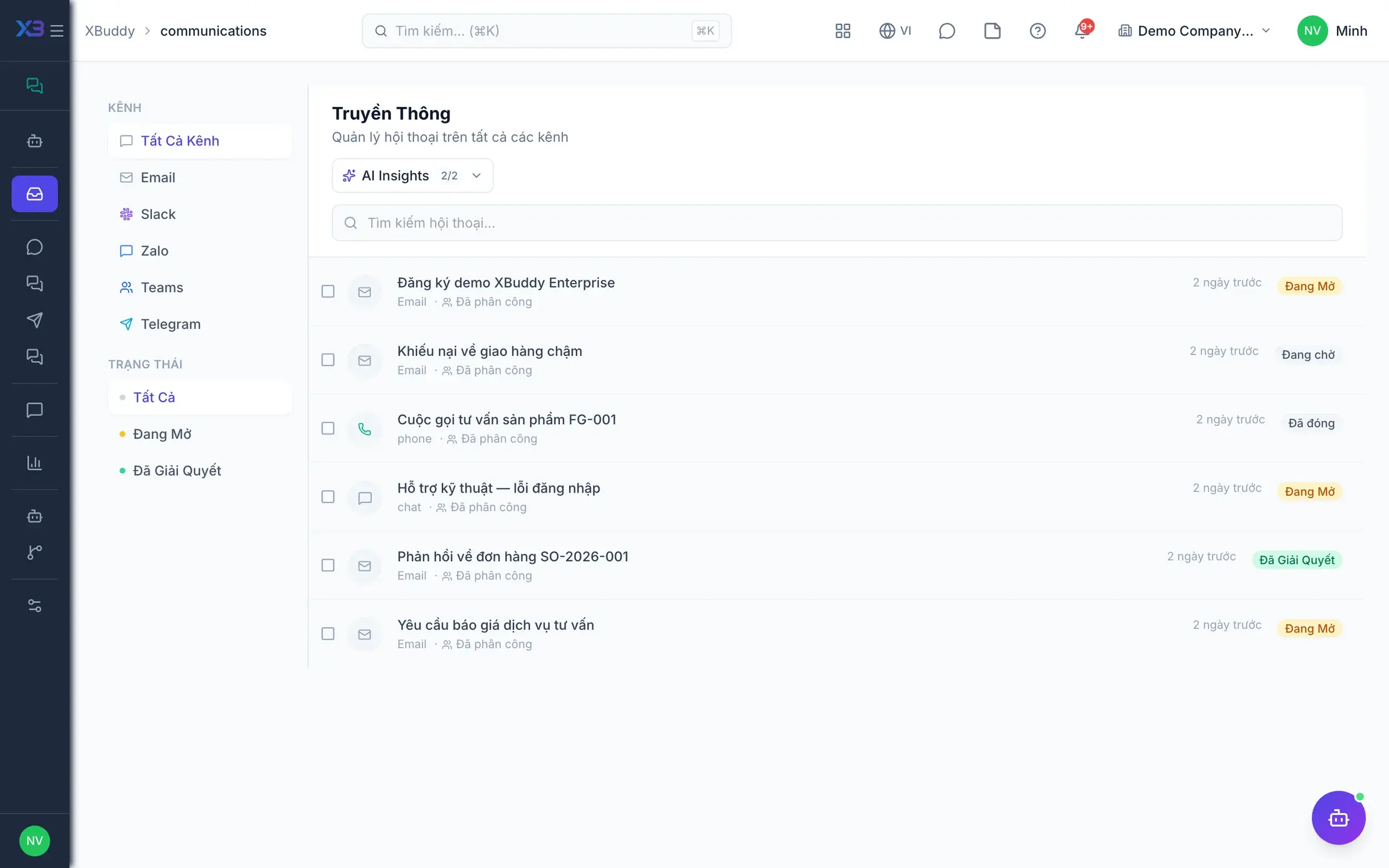Click Đã Giải Quyết badge on SO-2026-001 row
Image resolution: width=1389 pixels, height=868 pixels.
coord(1297,560)
